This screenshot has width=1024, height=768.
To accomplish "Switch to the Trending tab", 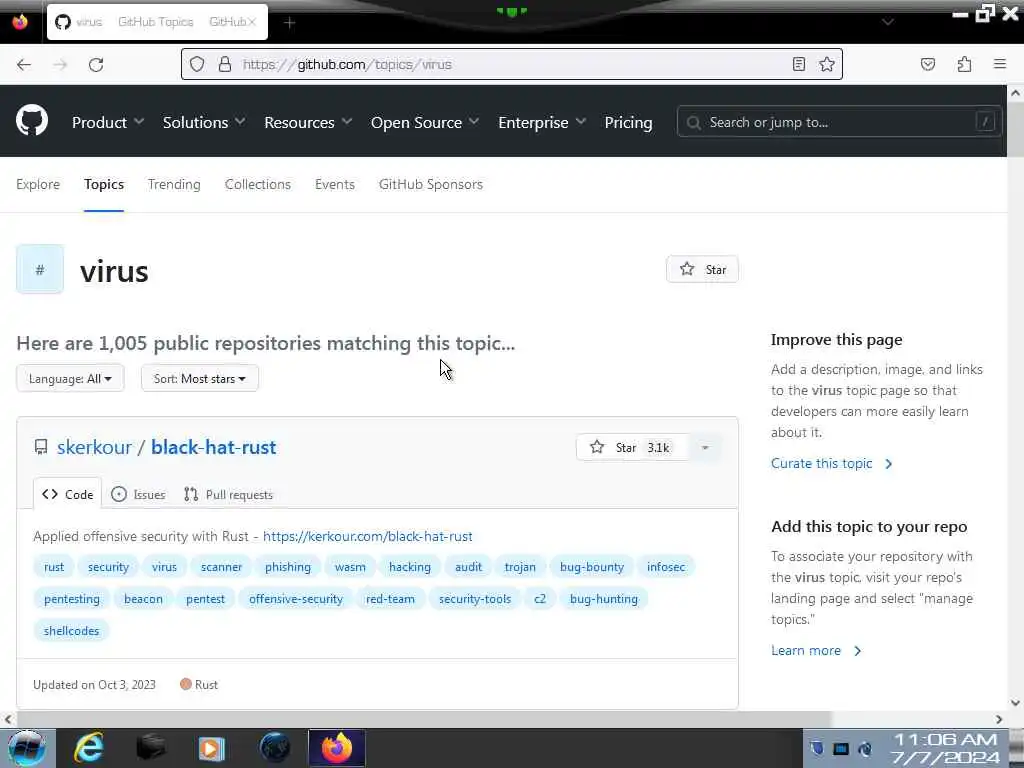I will click(174, 184).
